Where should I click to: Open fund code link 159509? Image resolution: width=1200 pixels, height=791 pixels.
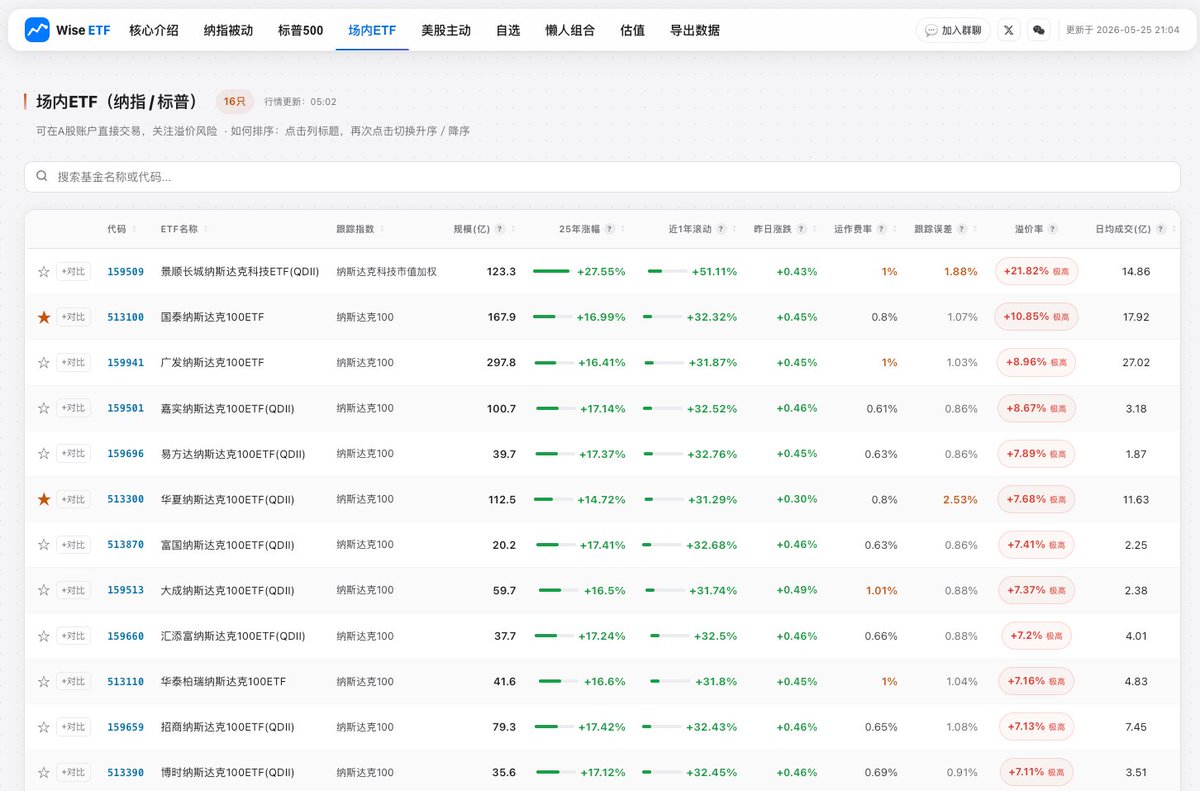tap(126, 271)
